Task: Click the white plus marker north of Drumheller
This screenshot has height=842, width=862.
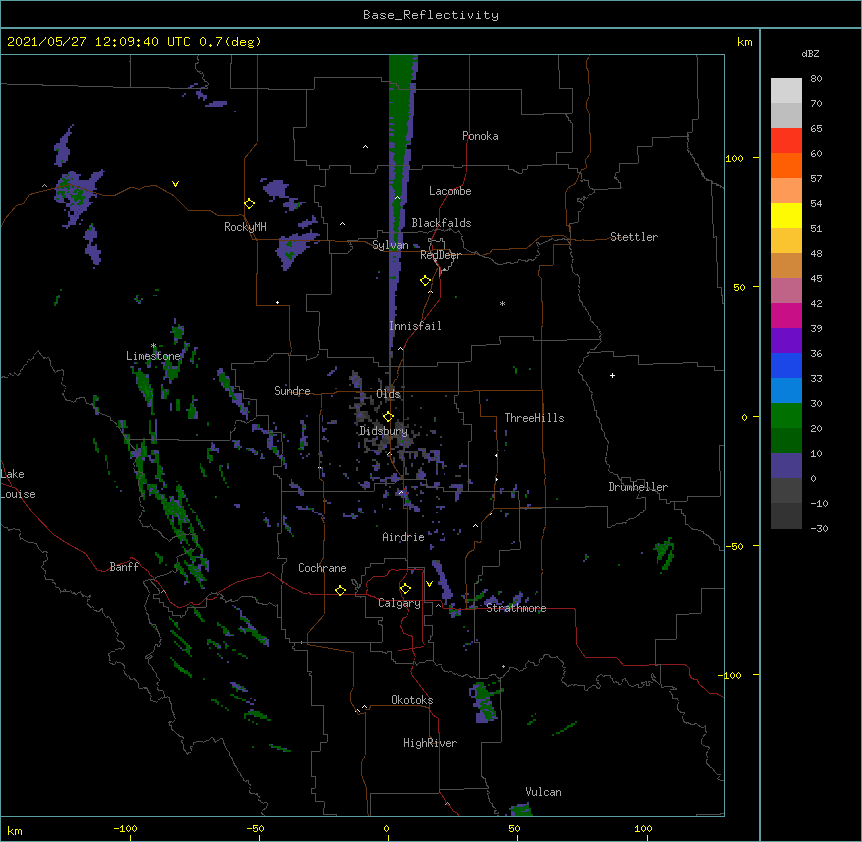Action: [x=612, y=375]
